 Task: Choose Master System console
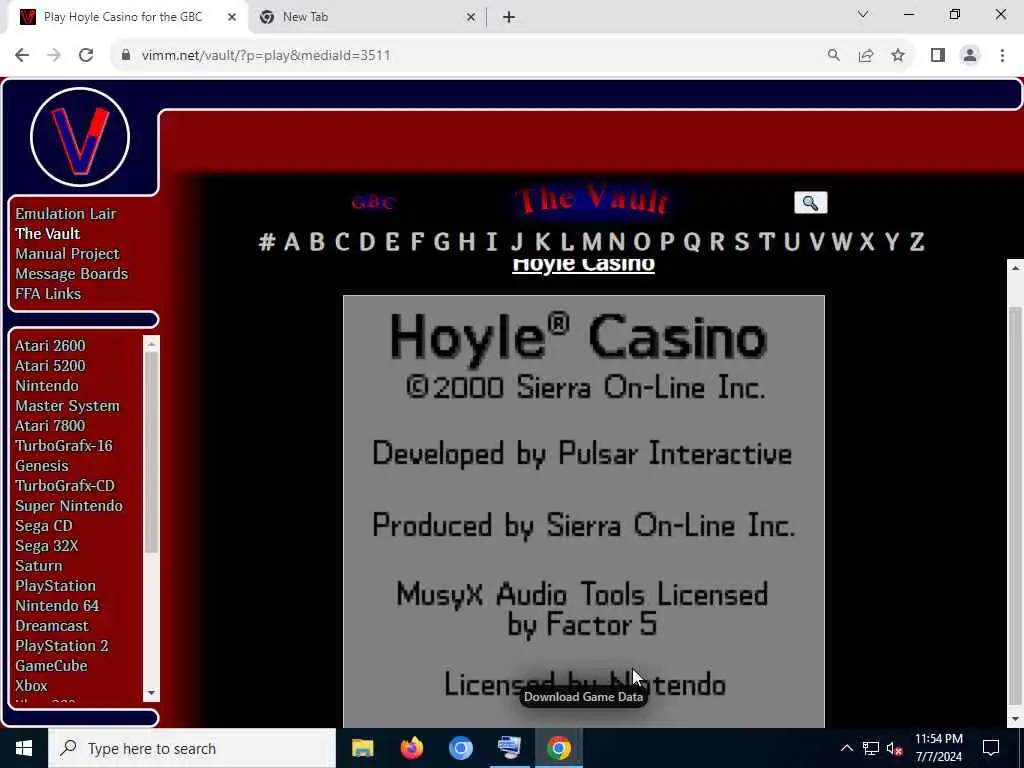[67, 406]
